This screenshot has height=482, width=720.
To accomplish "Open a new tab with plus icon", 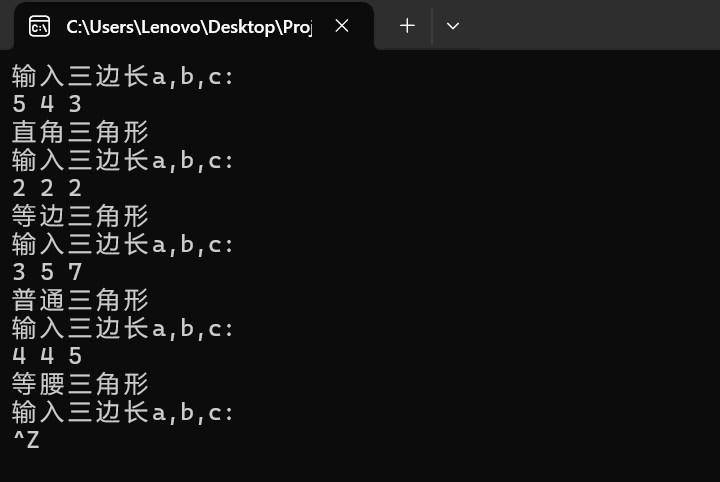I will click(x=407, y=26).
